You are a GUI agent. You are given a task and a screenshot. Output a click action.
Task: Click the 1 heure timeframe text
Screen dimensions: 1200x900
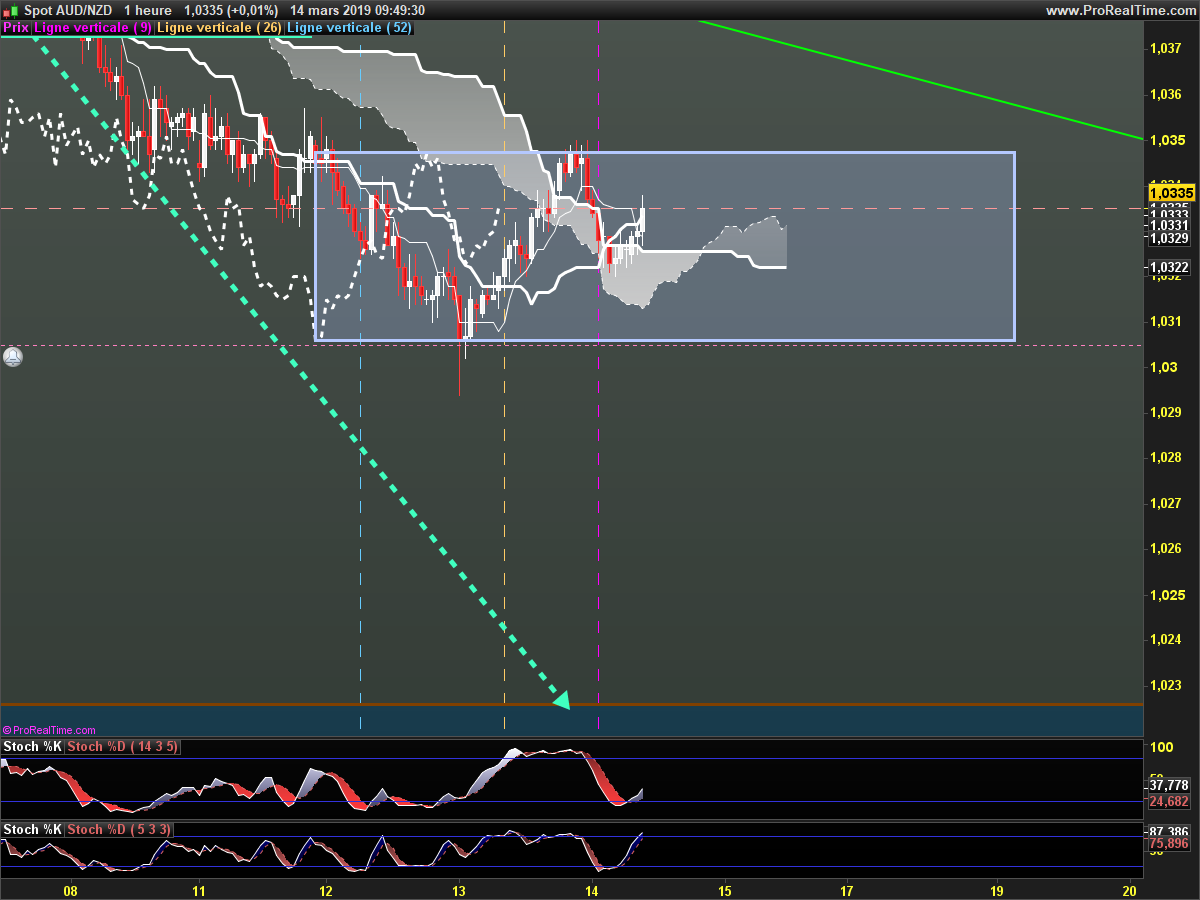coord(148,10)
